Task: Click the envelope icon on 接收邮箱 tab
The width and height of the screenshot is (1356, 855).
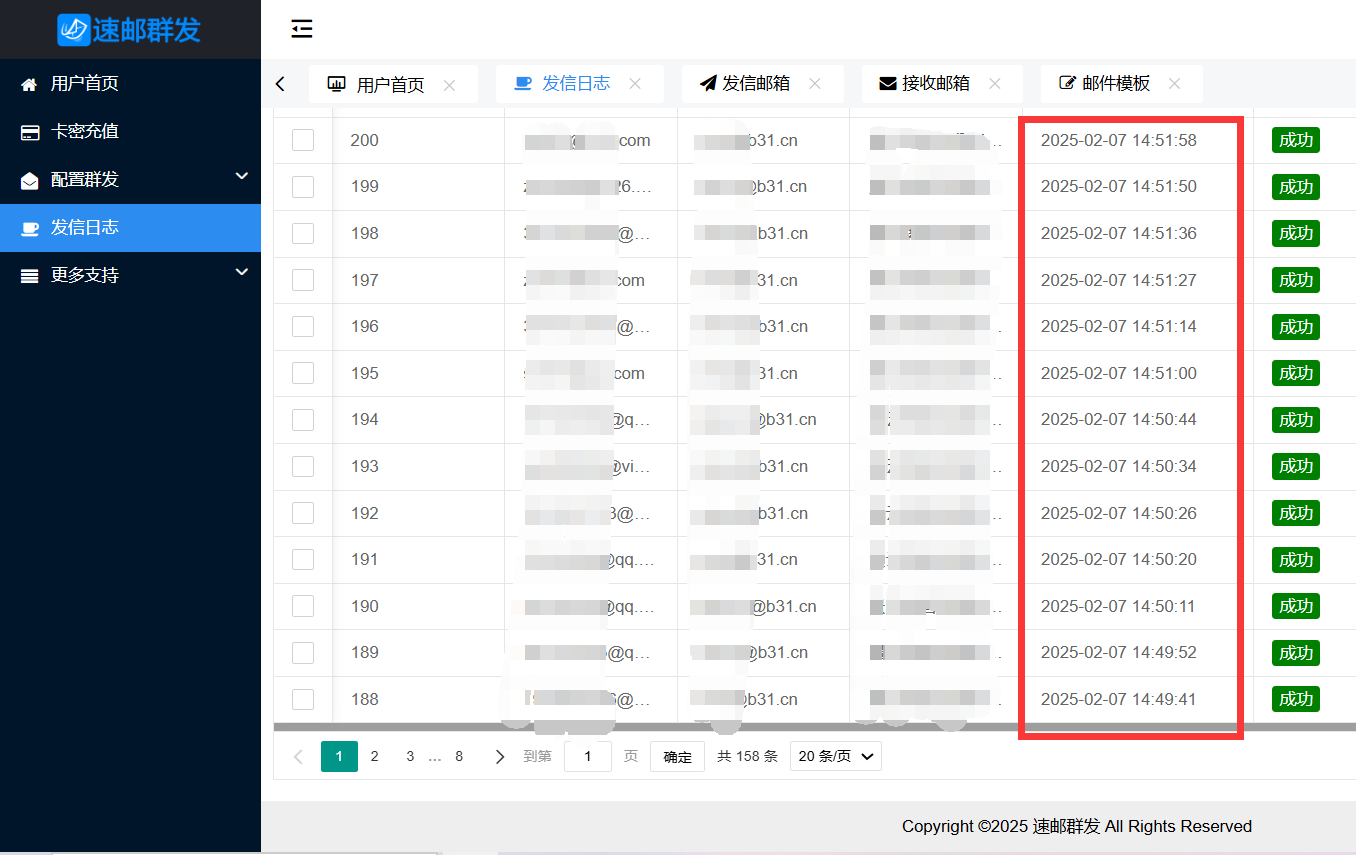Action: 884,83
